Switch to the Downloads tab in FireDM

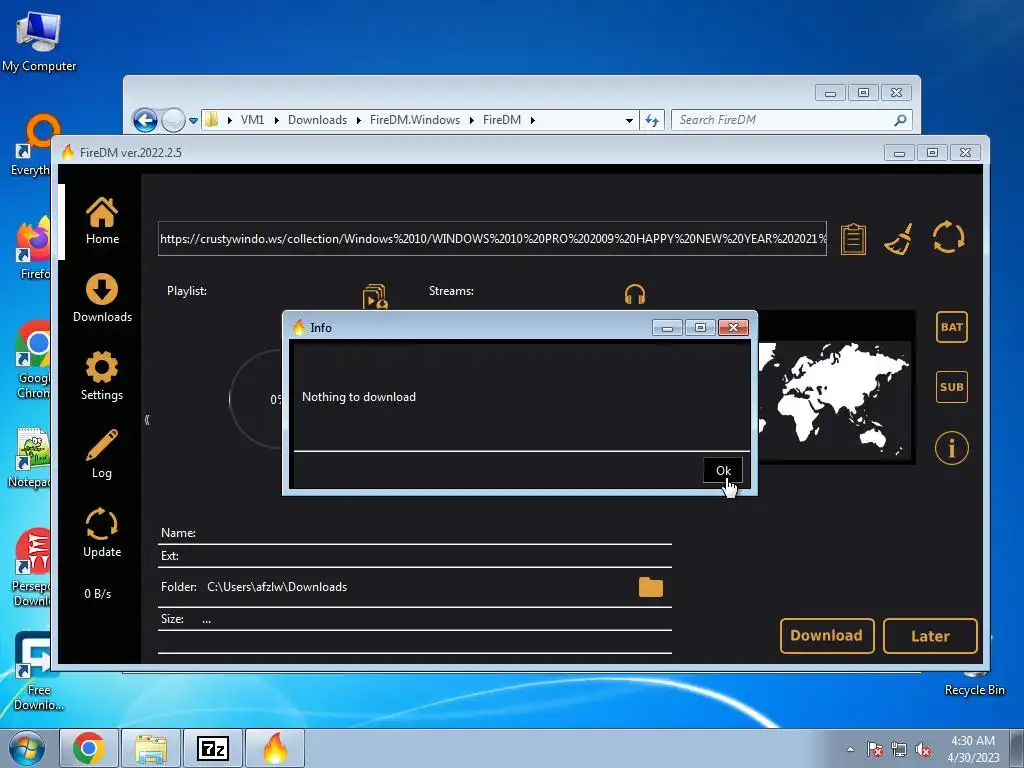pyautogui.click(x=102, y=298)
